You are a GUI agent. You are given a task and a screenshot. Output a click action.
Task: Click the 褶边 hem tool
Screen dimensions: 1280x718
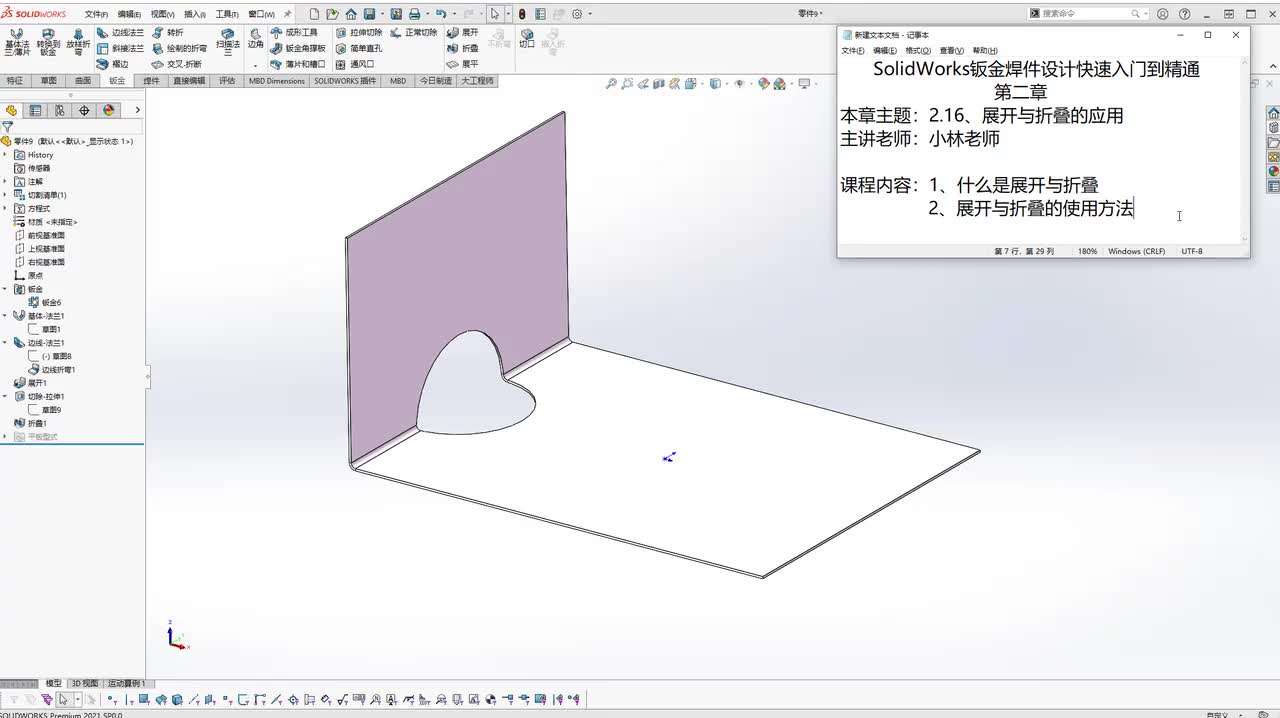(x=113, y=64)
